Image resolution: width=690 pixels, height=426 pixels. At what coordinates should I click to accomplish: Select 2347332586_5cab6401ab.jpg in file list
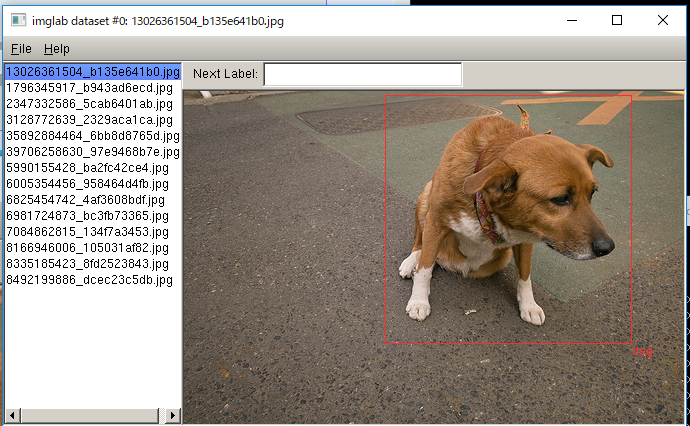[x=93, y=104]
